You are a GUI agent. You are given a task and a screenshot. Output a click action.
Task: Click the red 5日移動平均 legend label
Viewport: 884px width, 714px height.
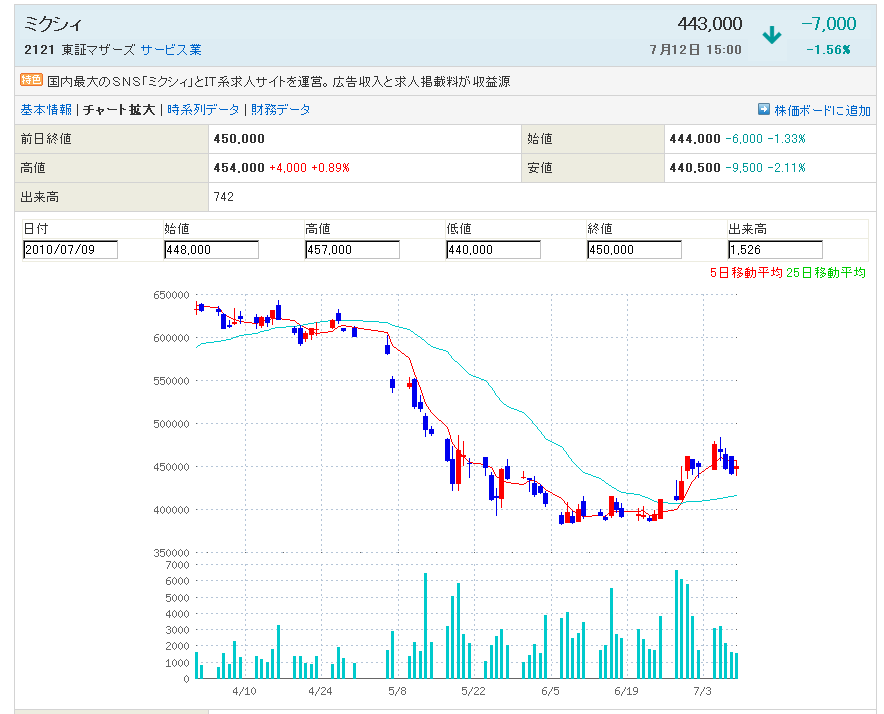pos(744,273)
